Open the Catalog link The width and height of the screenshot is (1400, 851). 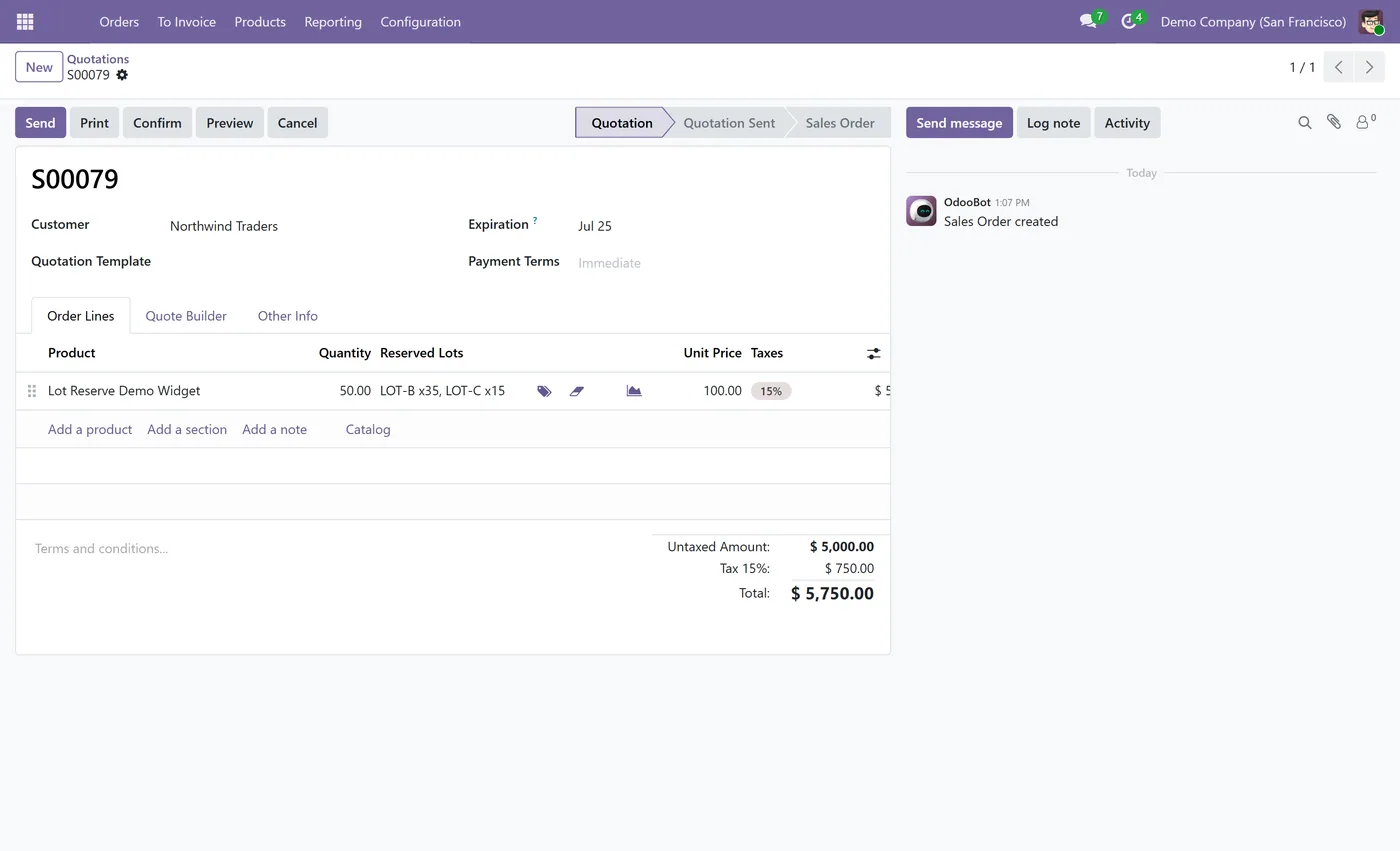pos(368,429)
